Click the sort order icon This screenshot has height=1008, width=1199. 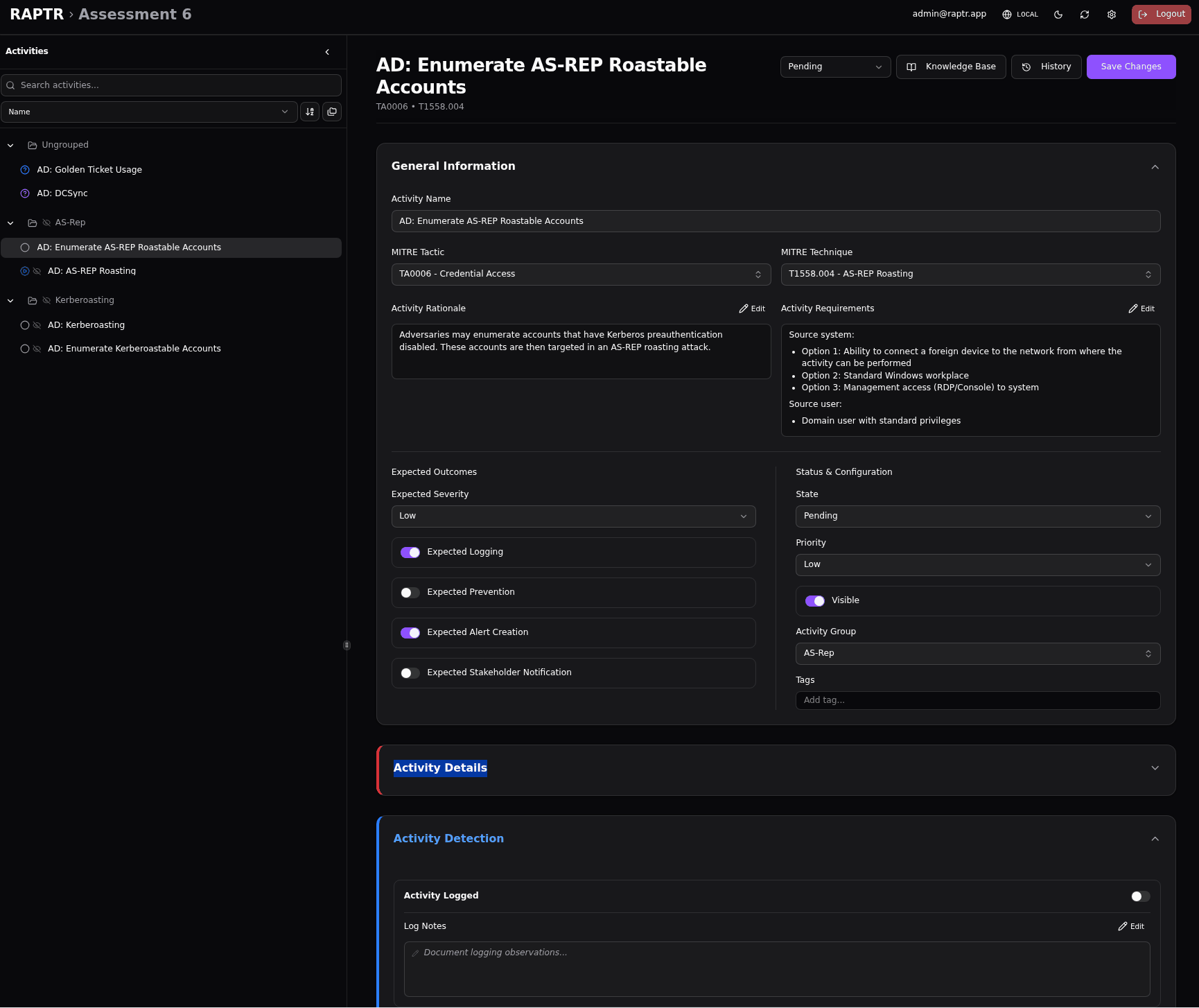[310, 112]
